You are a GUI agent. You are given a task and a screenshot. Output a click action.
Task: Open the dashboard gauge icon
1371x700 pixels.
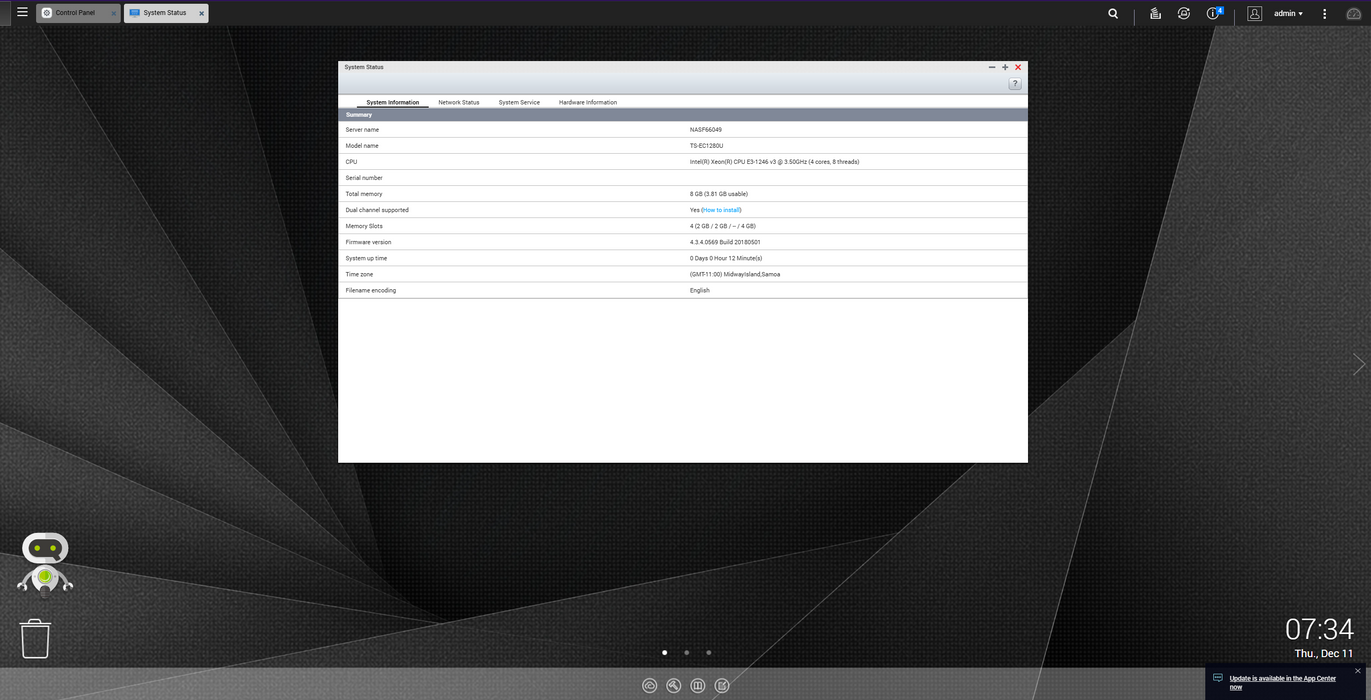1354,14
